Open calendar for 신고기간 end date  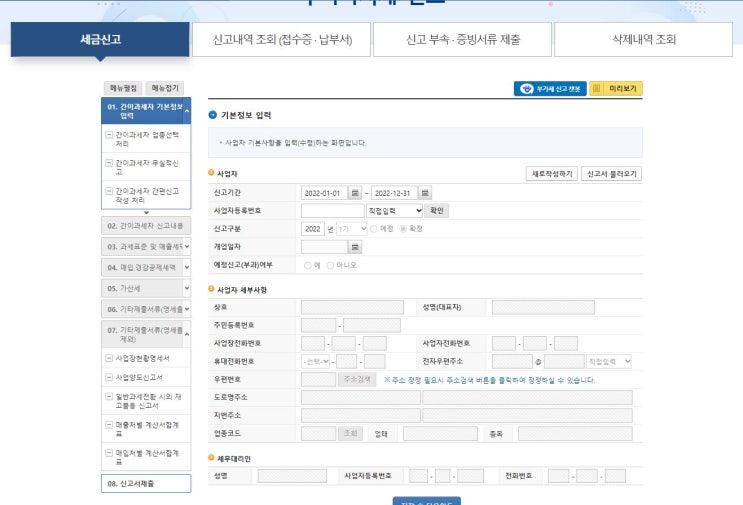tap(425, 193)
